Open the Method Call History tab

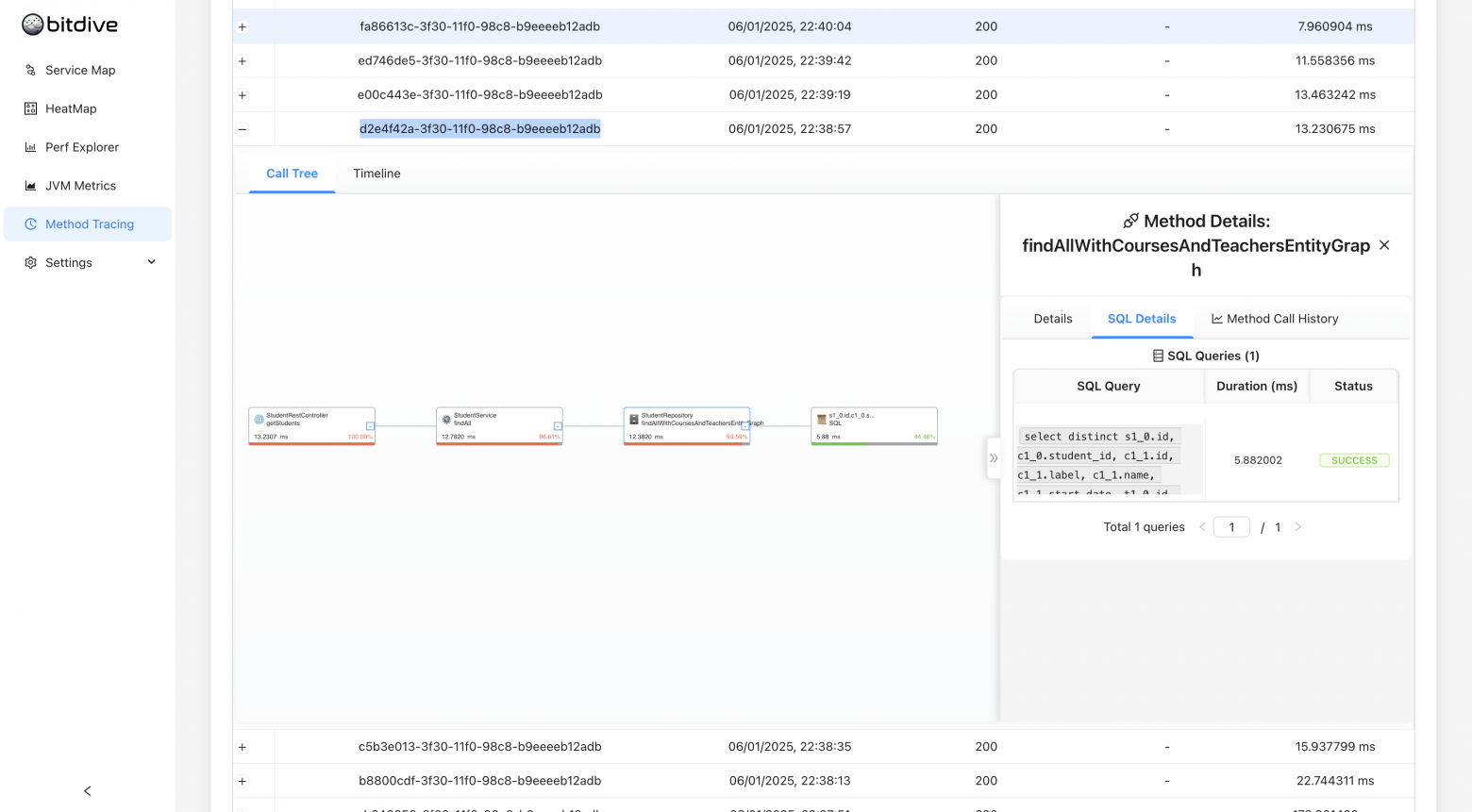(x=1275, y=319)
